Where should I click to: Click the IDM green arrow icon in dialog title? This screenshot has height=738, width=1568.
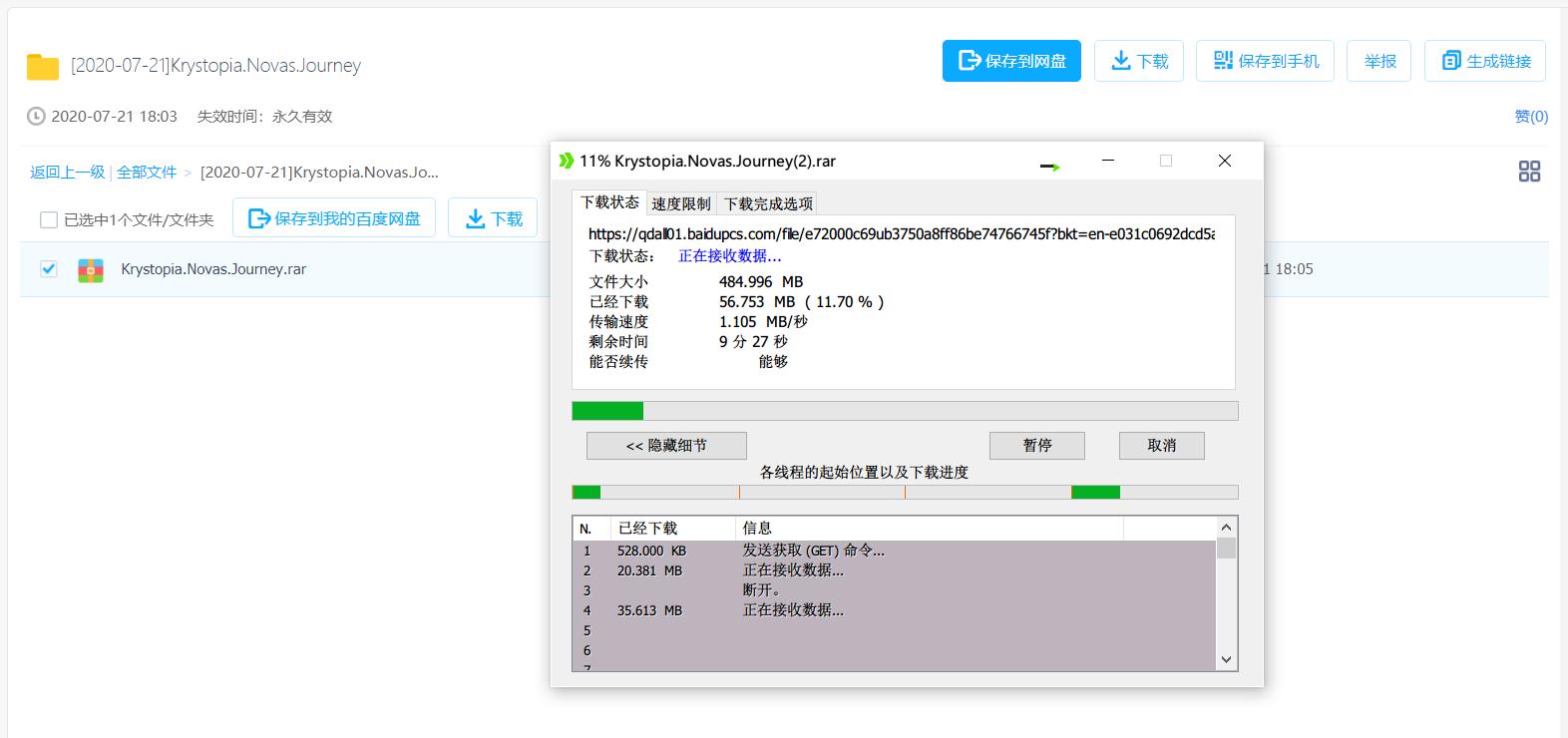pyautogui.click(x=567, y=161)
